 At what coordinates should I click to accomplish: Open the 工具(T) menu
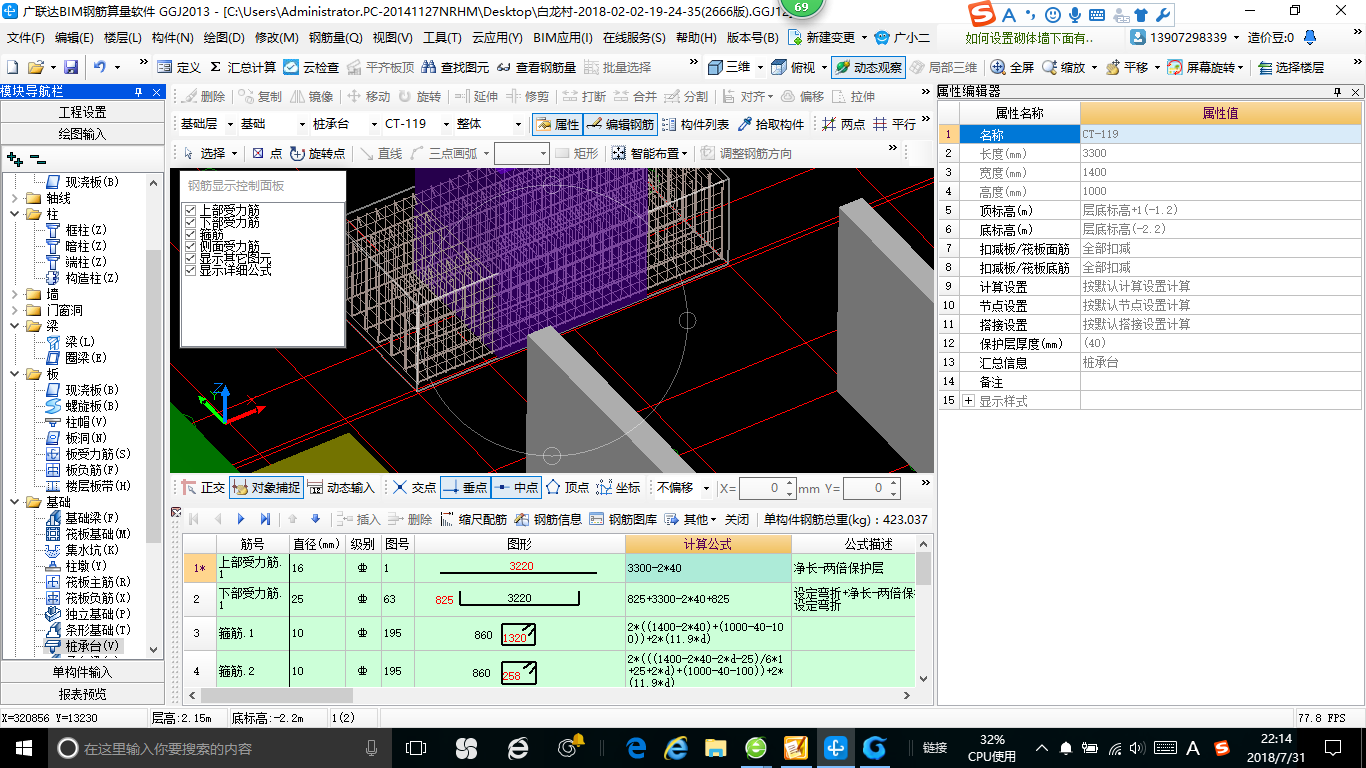pos(442,38)
